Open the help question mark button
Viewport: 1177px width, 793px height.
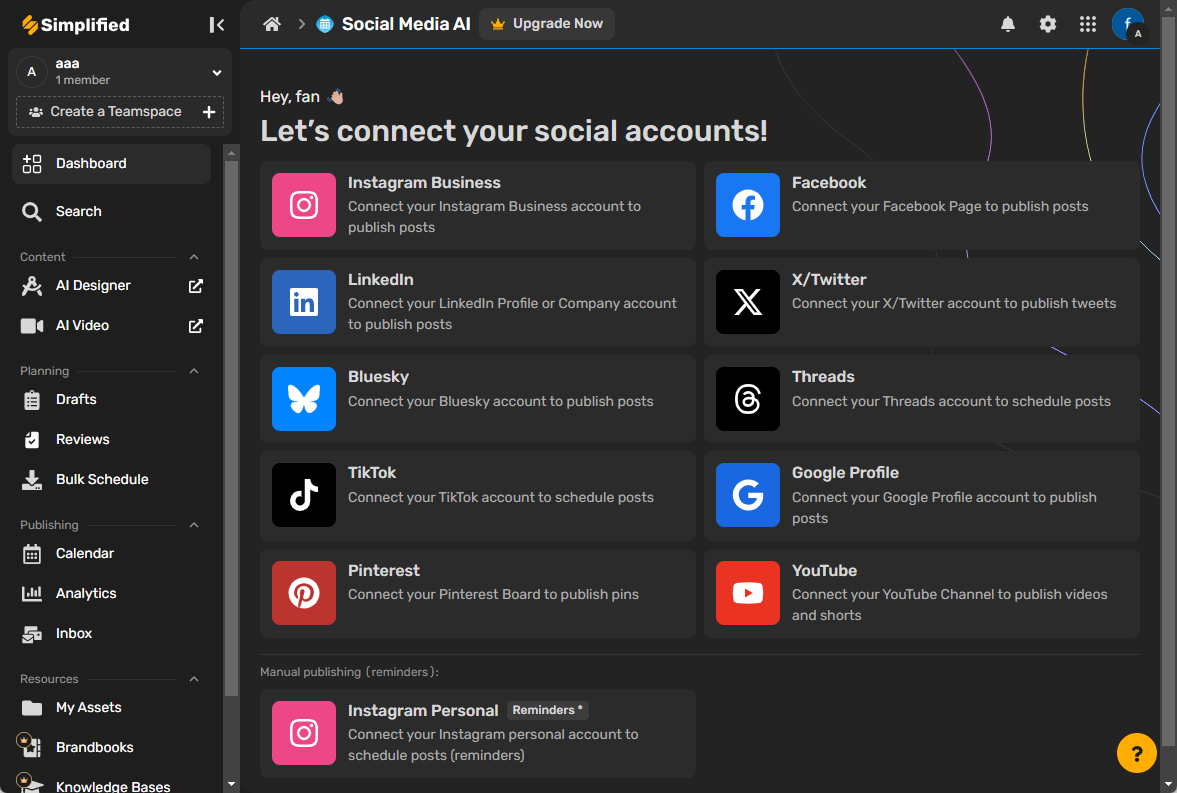click(1136, 752)
